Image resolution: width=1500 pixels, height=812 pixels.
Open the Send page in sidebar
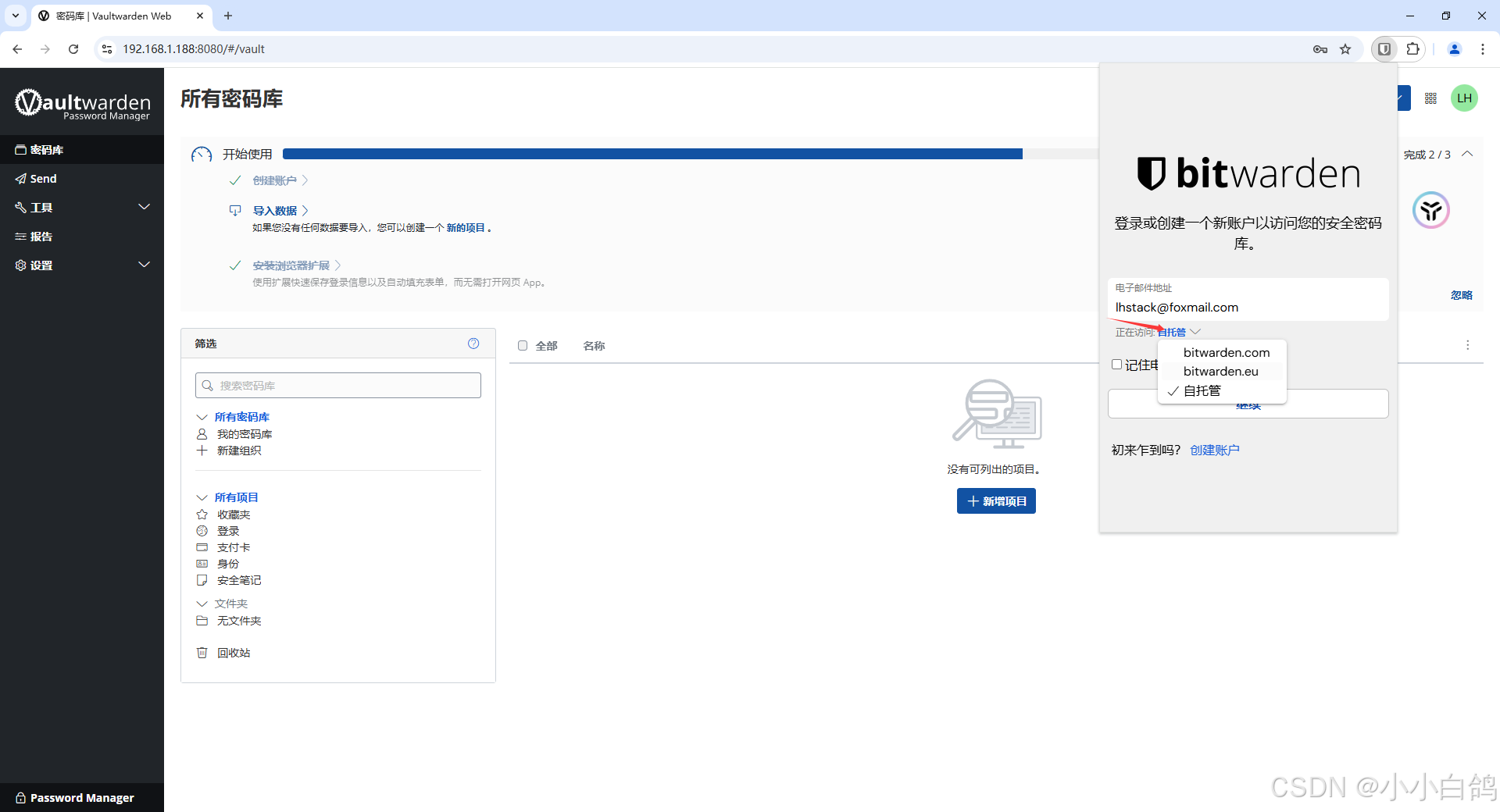point(43,179)
